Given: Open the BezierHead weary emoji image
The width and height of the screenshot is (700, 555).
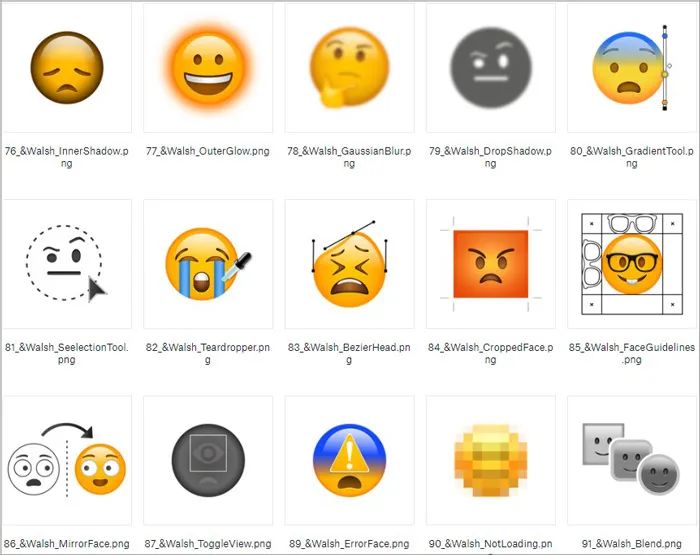Looking at the screenshot, I should (350, 264).
